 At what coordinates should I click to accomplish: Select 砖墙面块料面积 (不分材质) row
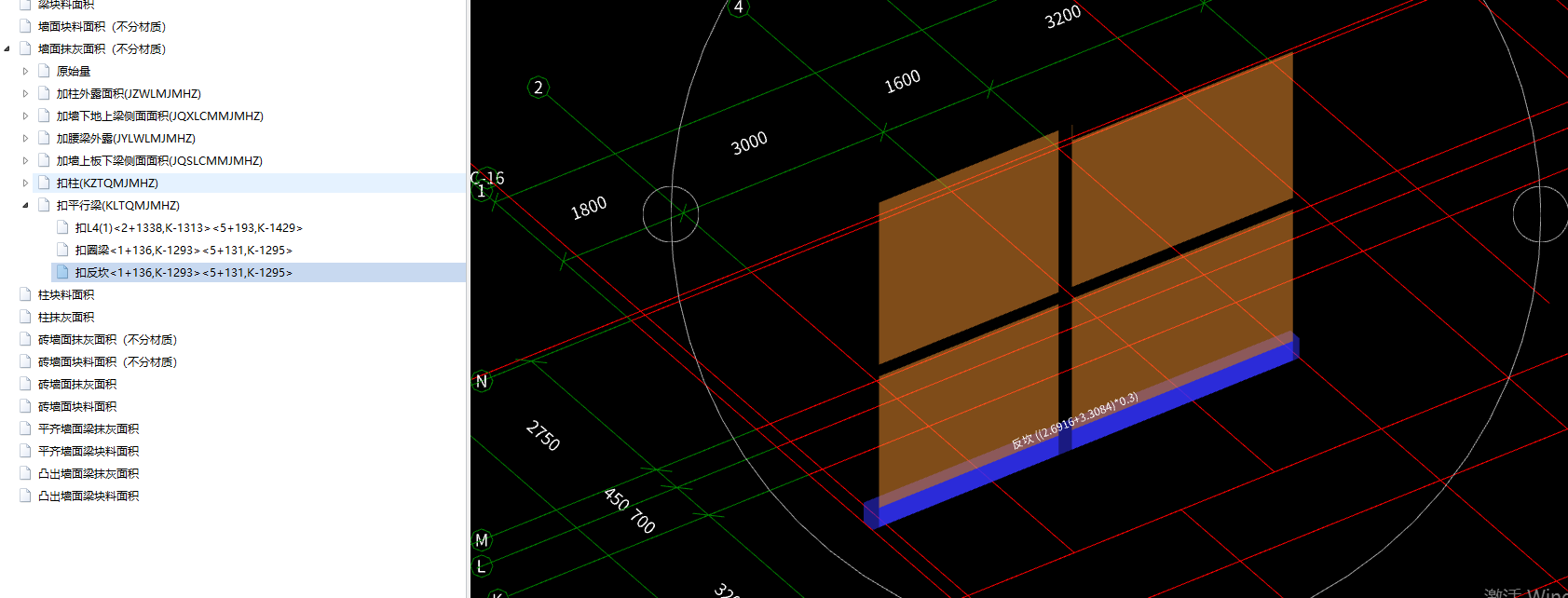107,362
